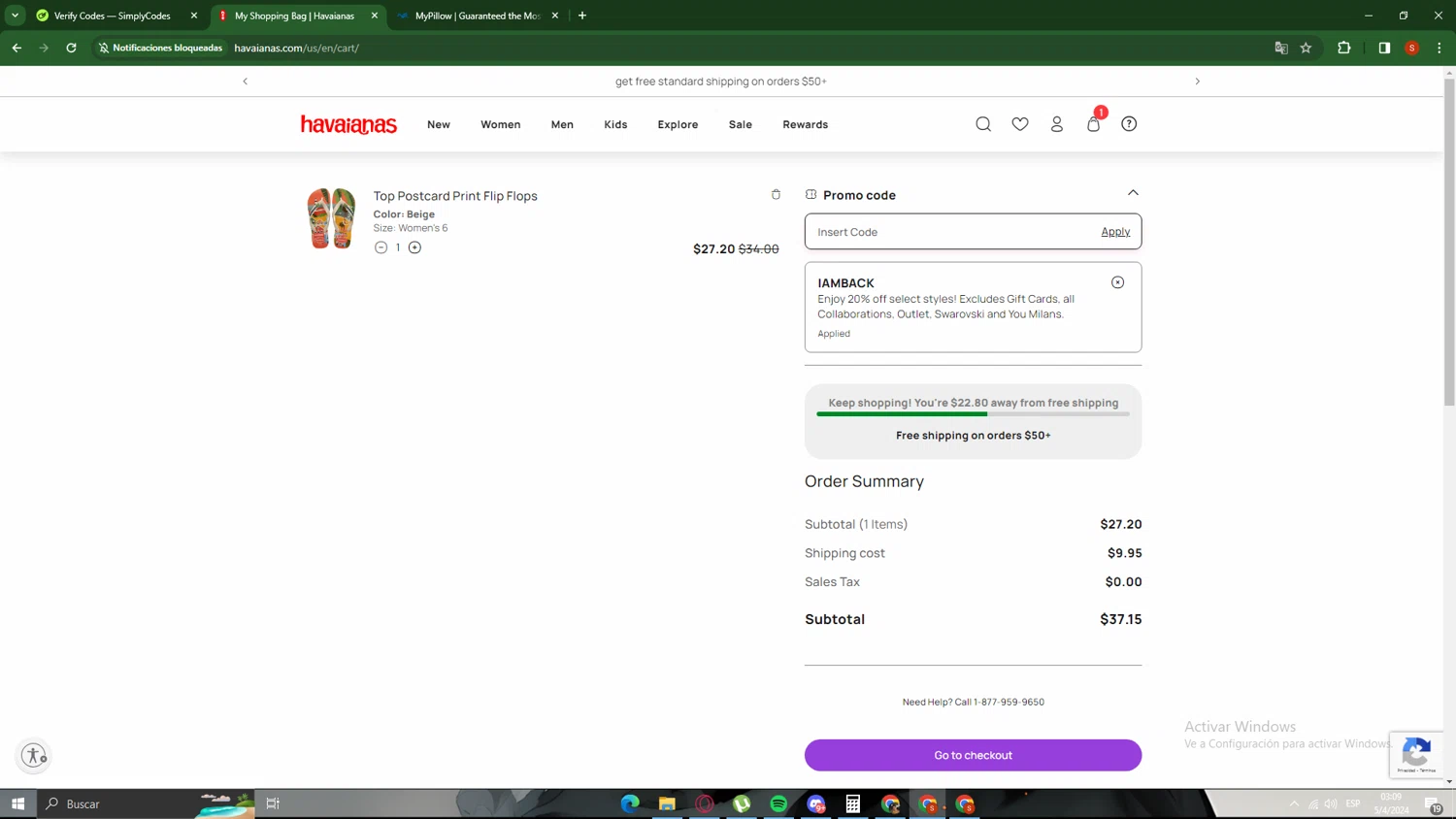Open Spotify from taskbar

778,803
